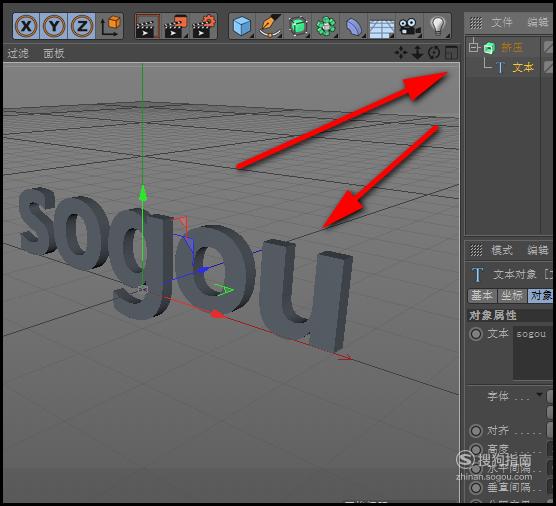Click the viewport move camera icon
This screenshot has width=556, height=506.
(401, 53)
